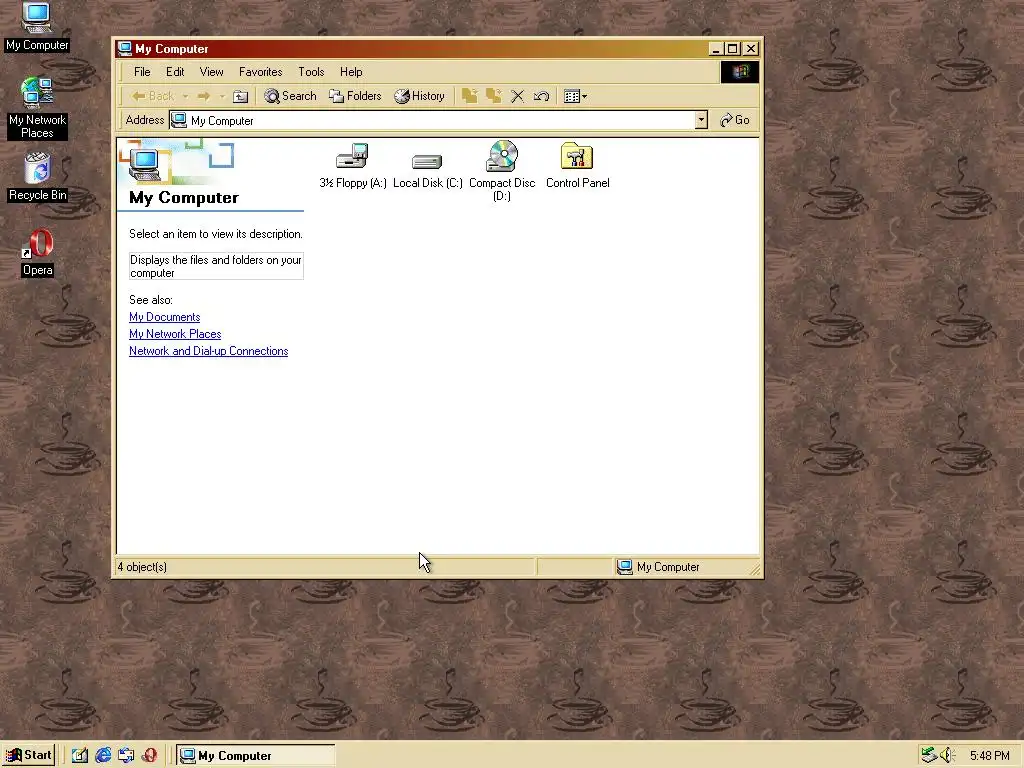Select the Local Disk (C:) icon

point(427,161)
